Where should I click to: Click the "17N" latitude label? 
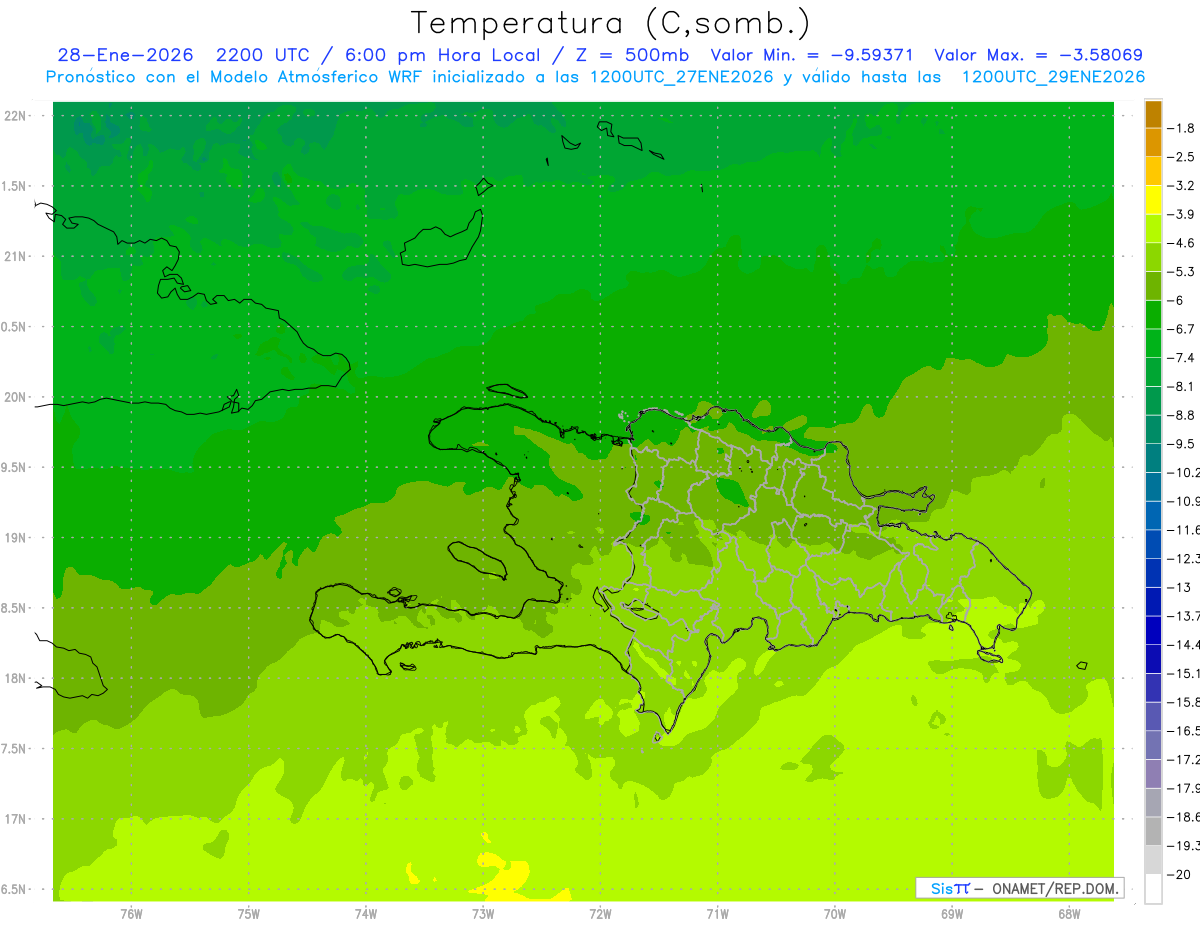click(x=15, y=819)
